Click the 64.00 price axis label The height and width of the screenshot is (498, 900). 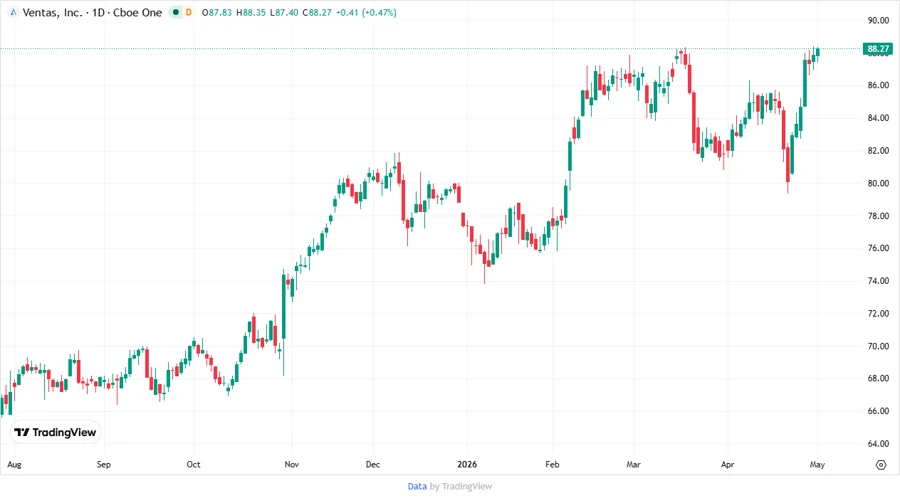(x=878, y=444)
